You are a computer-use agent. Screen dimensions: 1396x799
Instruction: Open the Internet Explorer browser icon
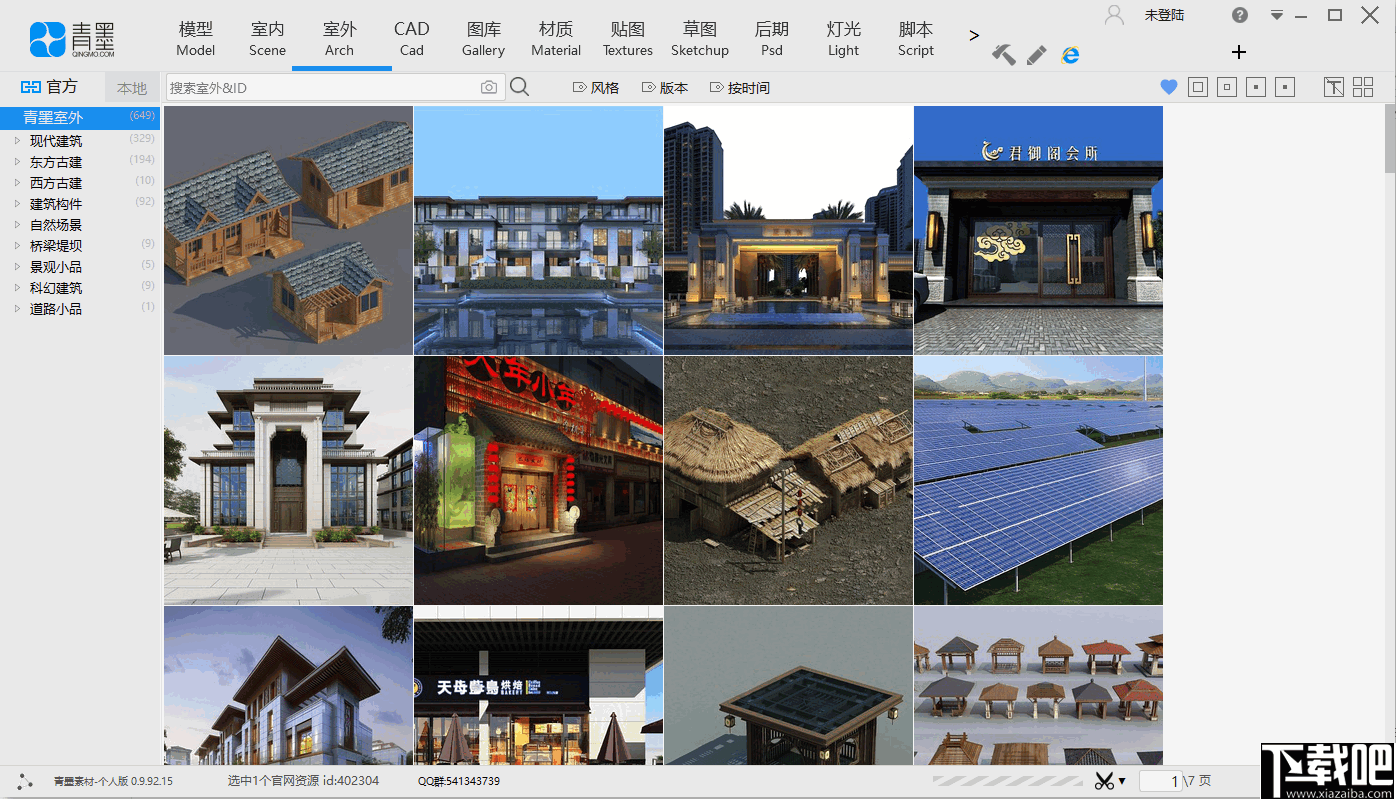point(1070,55)
